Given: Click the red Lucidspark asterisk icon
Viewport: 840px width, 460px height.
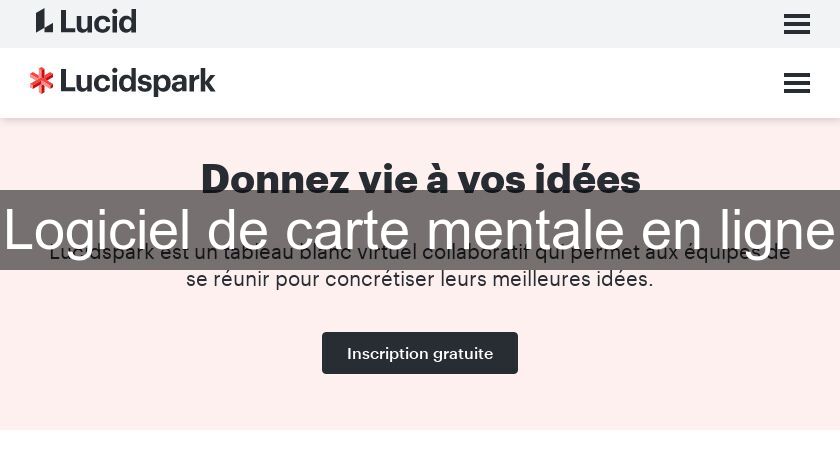Looking at the screenshot, I should (x=42, y=81).
